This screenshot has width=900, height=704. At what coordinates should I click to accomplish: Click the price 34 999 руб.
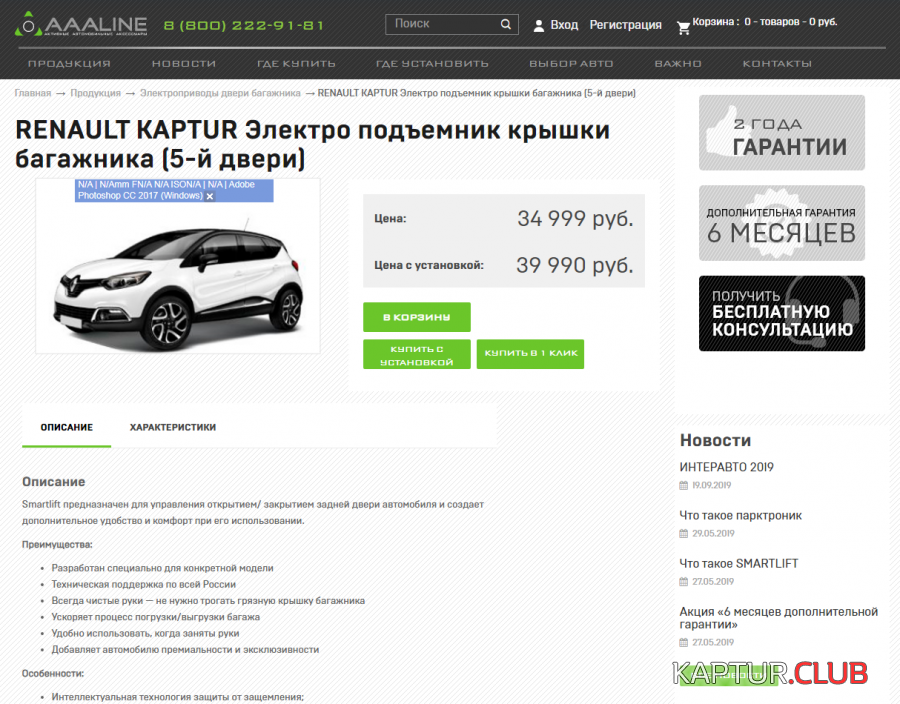pos(575,219)
